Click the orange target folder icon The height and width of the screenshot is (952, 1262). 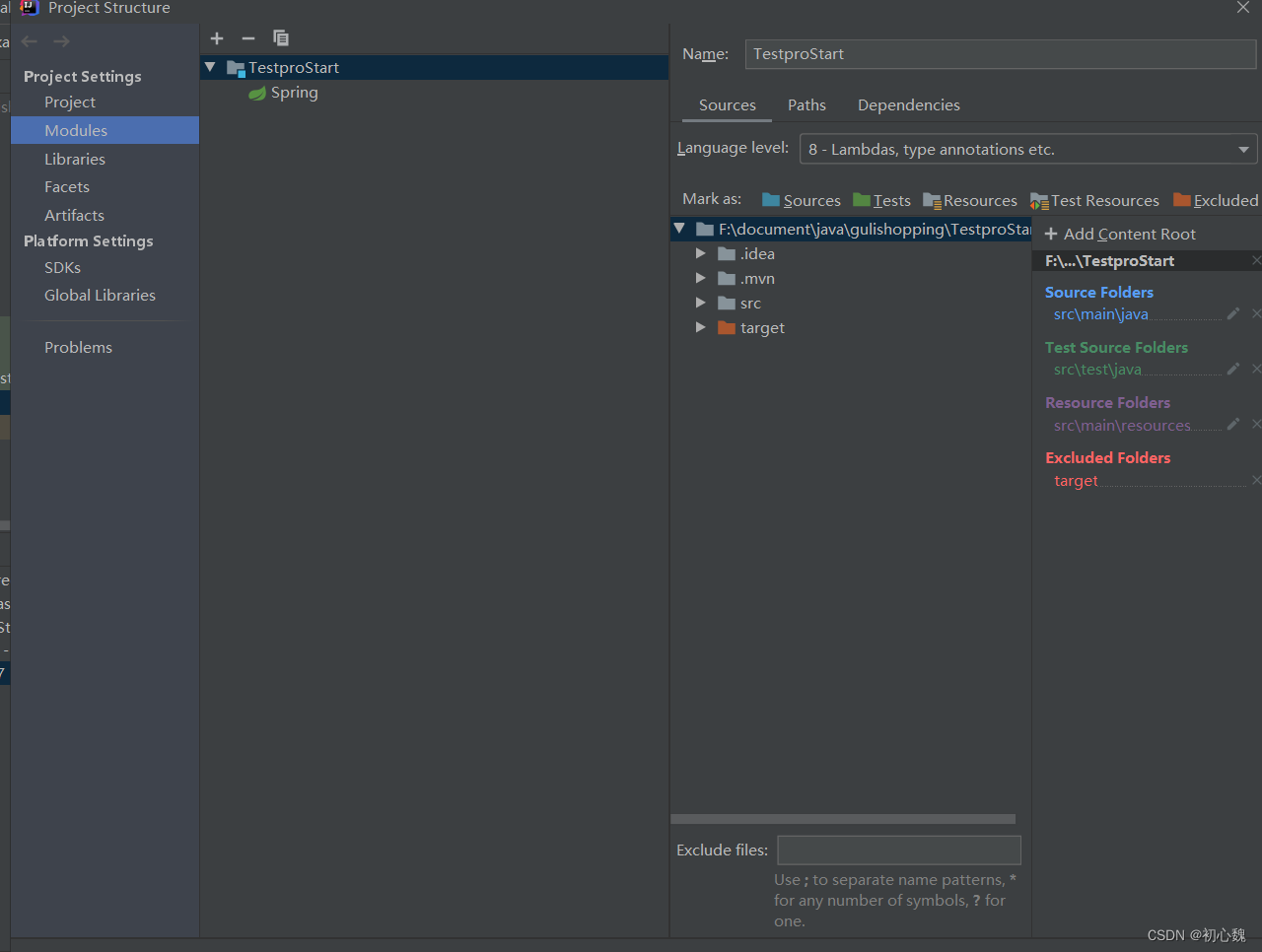[727, 328]
